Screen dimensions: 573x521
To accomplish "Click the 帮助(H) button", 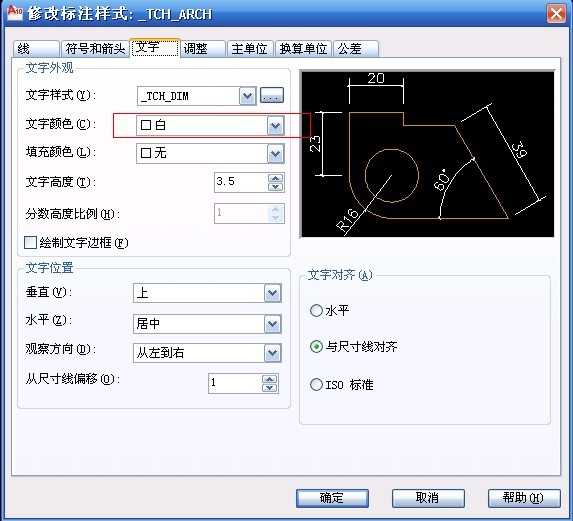I will (x=524, y=498).
